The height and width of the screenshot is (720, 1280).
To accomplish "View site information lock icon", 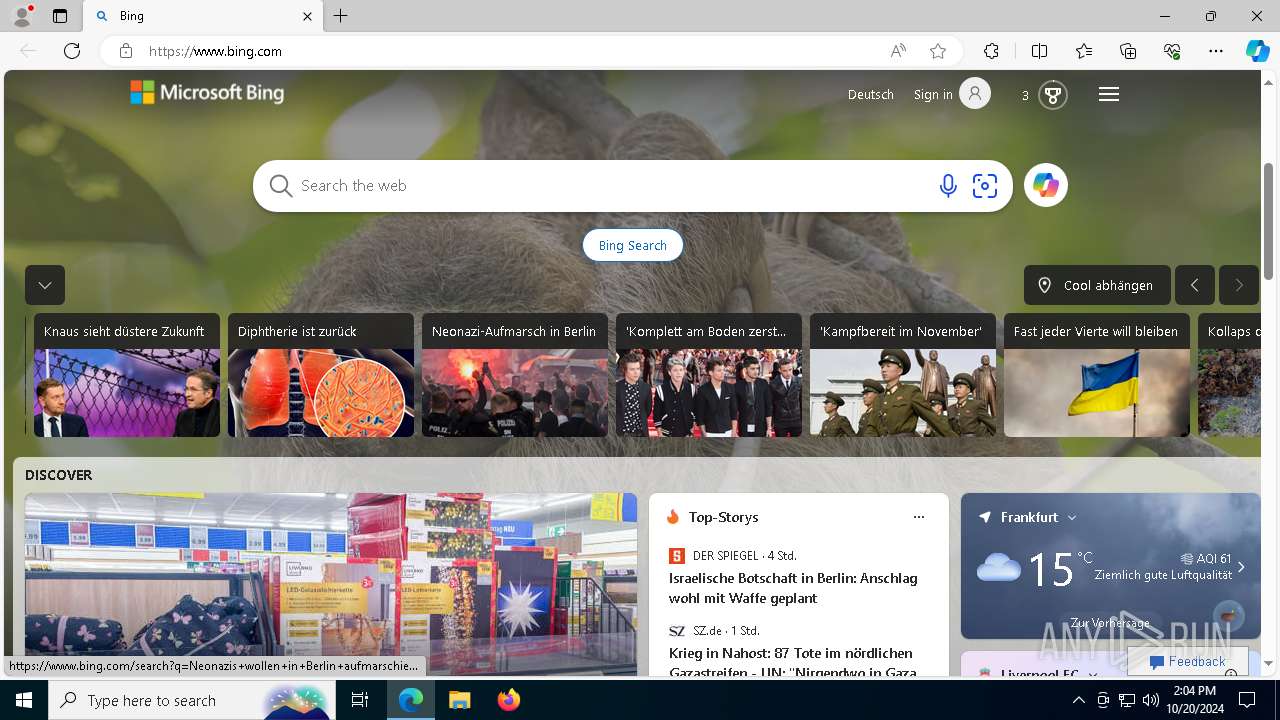I will click(x=125, y=51).
